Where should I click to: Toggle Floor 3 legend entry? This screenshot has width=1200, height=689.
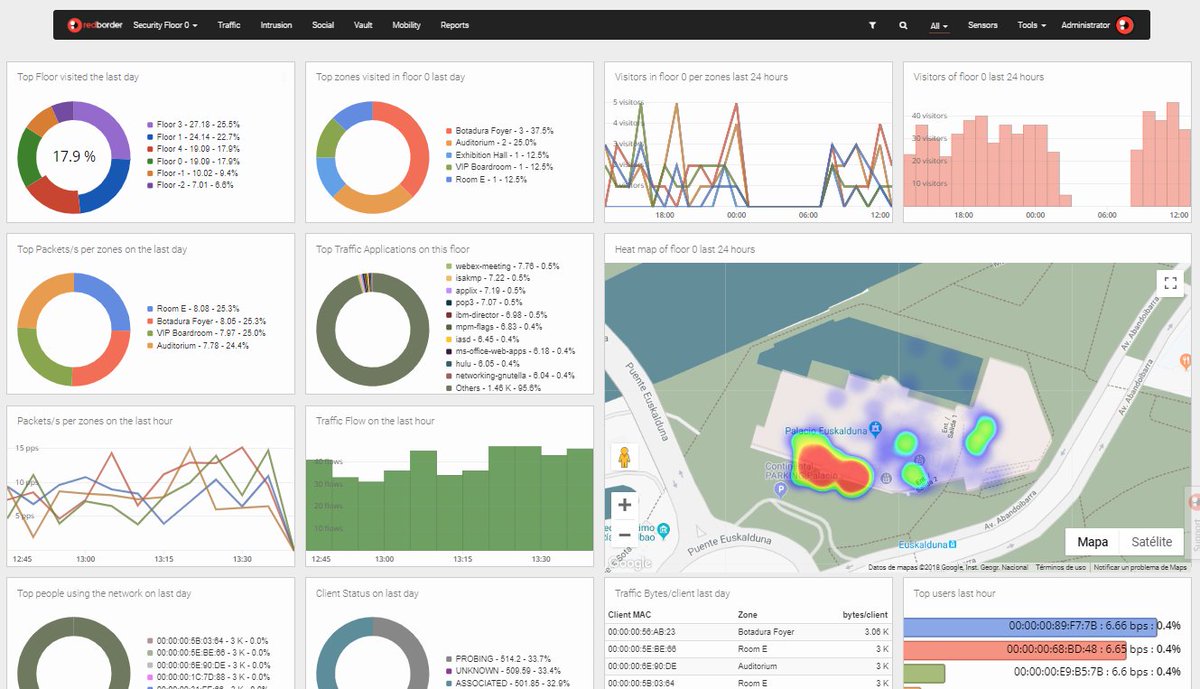coord(193,124)
